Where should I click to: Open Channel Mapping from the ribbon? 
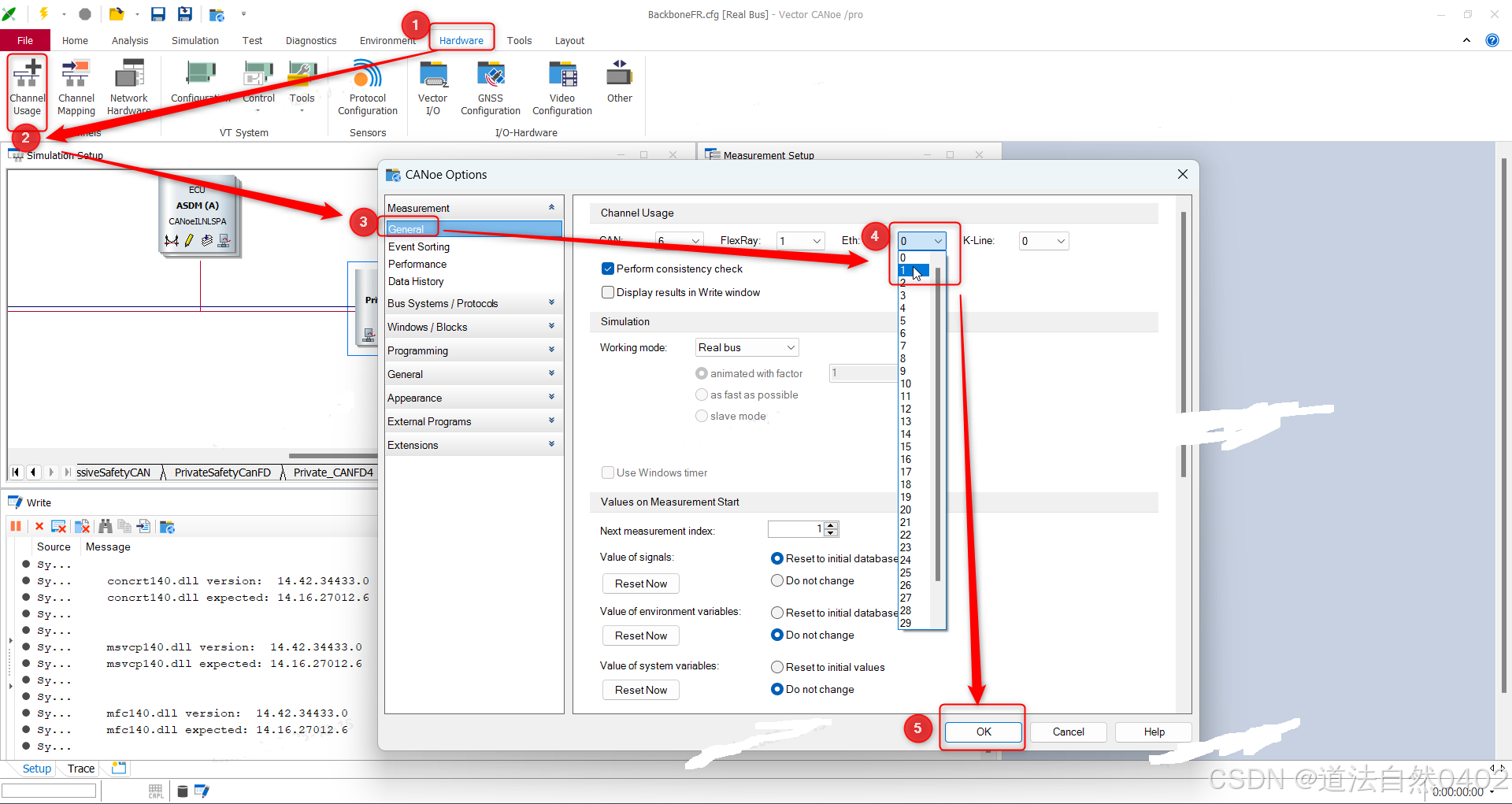click(x=76, y=88)
